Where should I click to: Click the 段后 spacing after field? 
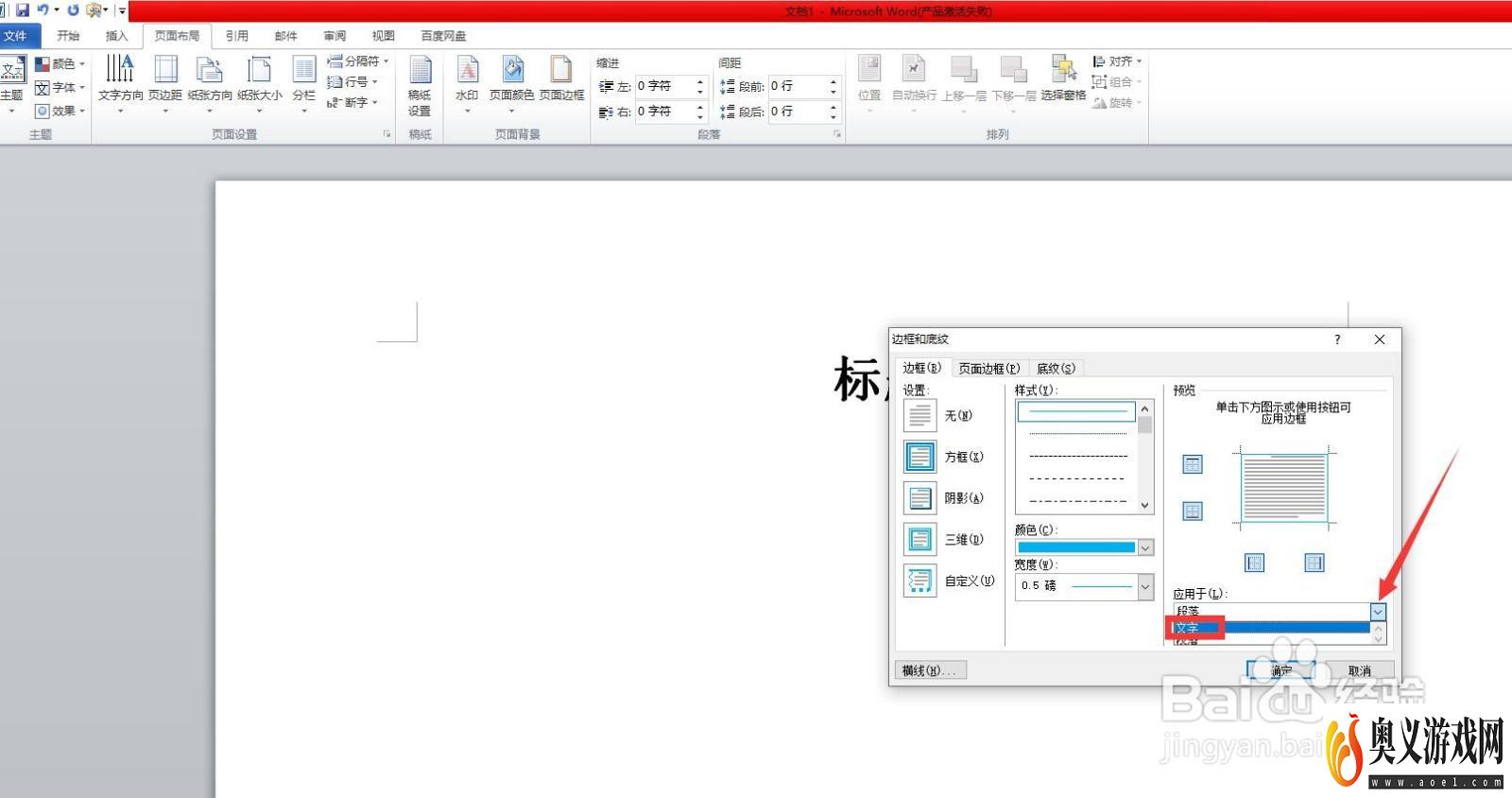[x=798, y=112]
